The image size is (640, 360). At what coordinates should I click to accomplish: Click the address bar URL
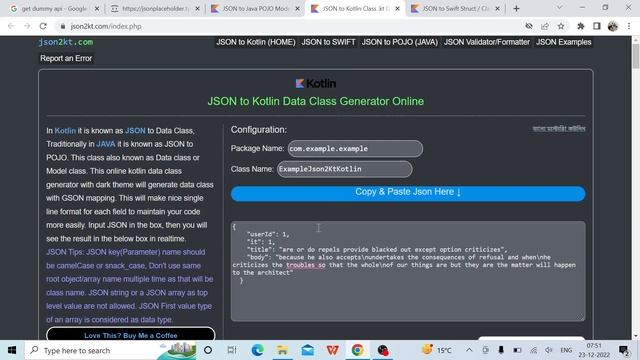(x=106, y=26)
